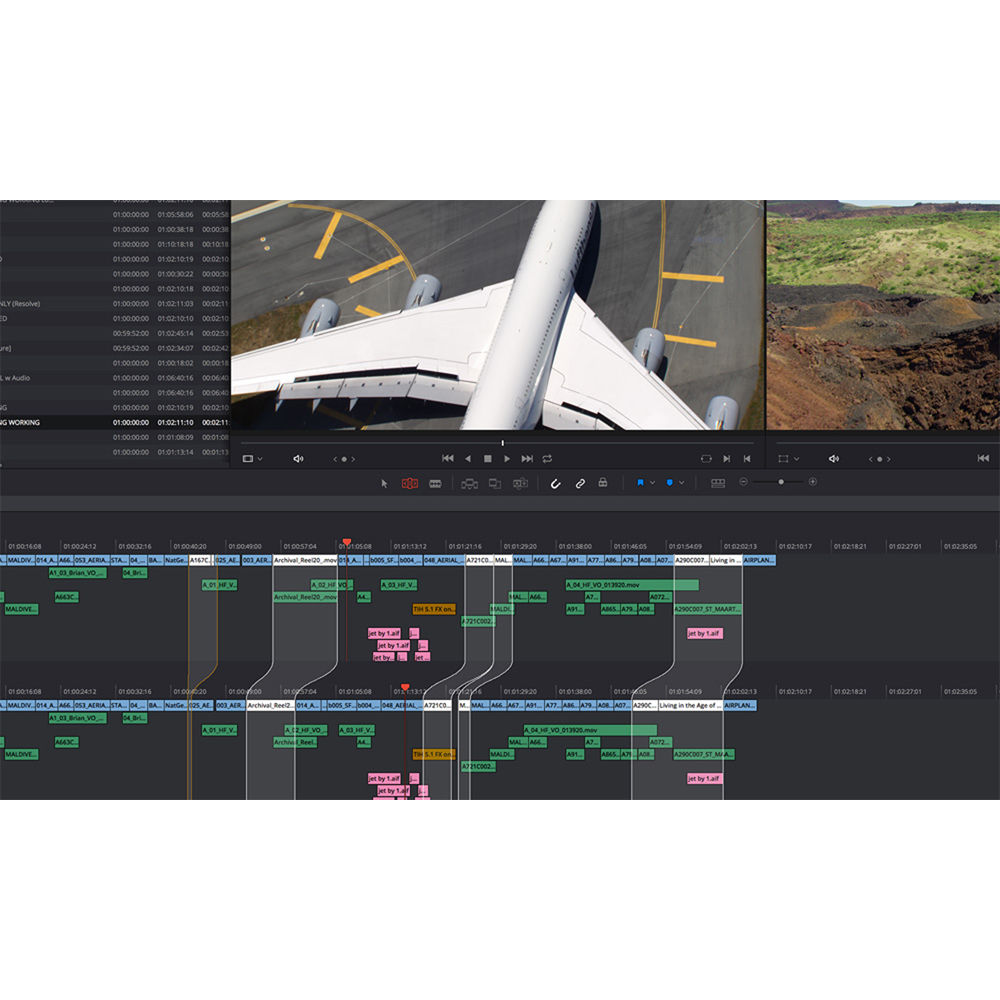The height and width of the screenshot is (1000, 1000).
Task: Enable Dynamic Trim Mode
Action: click(x=434, y=483)
